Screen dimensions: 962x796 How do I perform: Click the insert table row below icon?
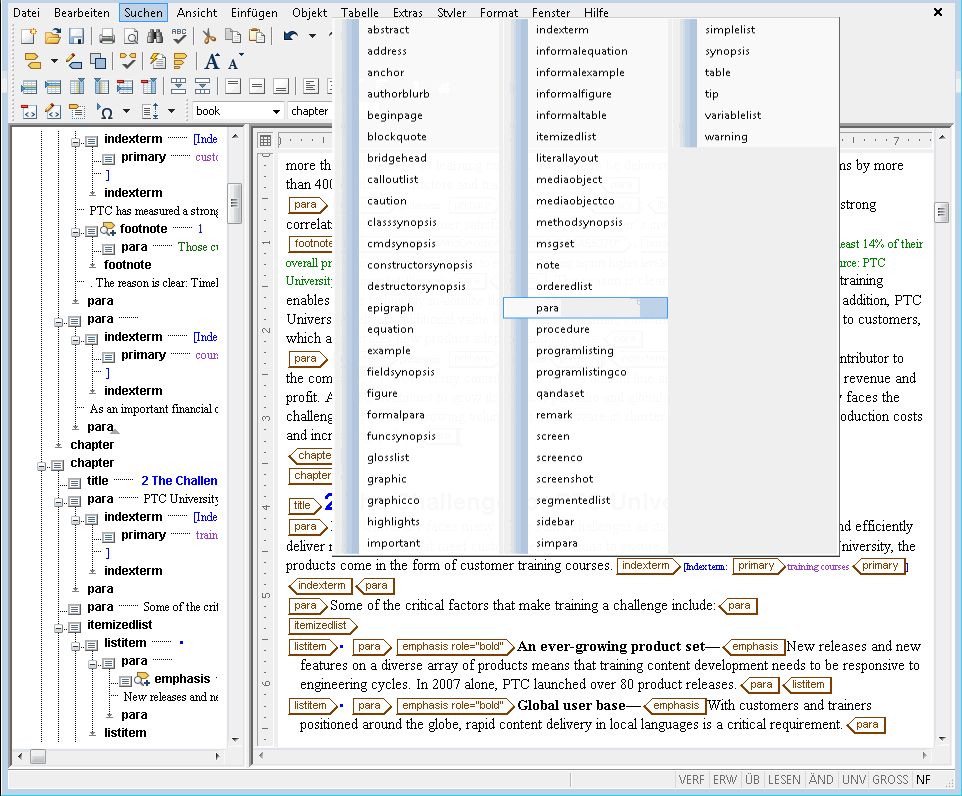point(53,87)
